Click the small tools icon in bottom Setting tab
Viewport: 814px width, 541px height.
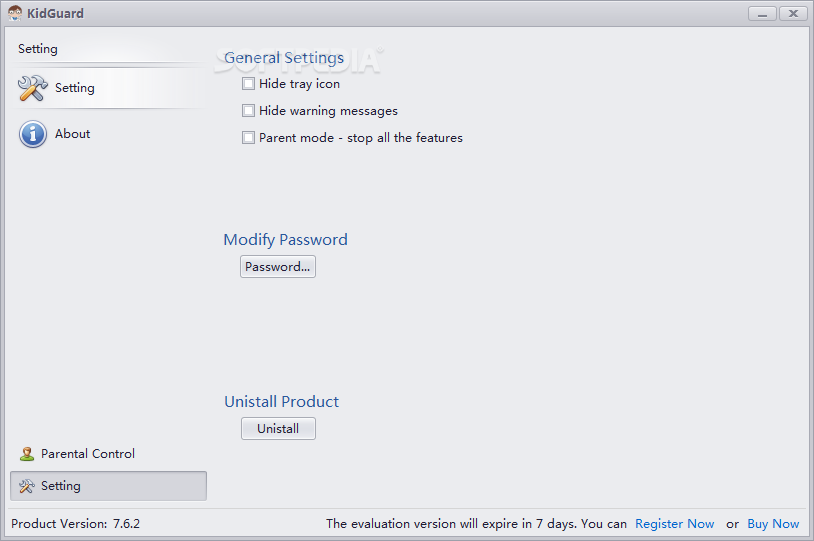[27, 486]
